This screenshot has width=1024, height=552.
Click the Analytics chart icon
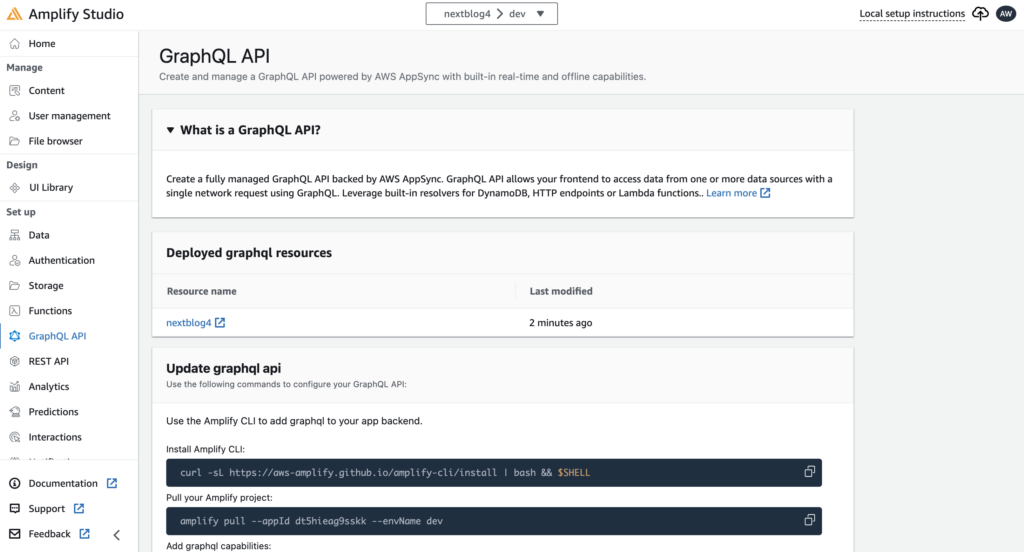click(14, 387)
